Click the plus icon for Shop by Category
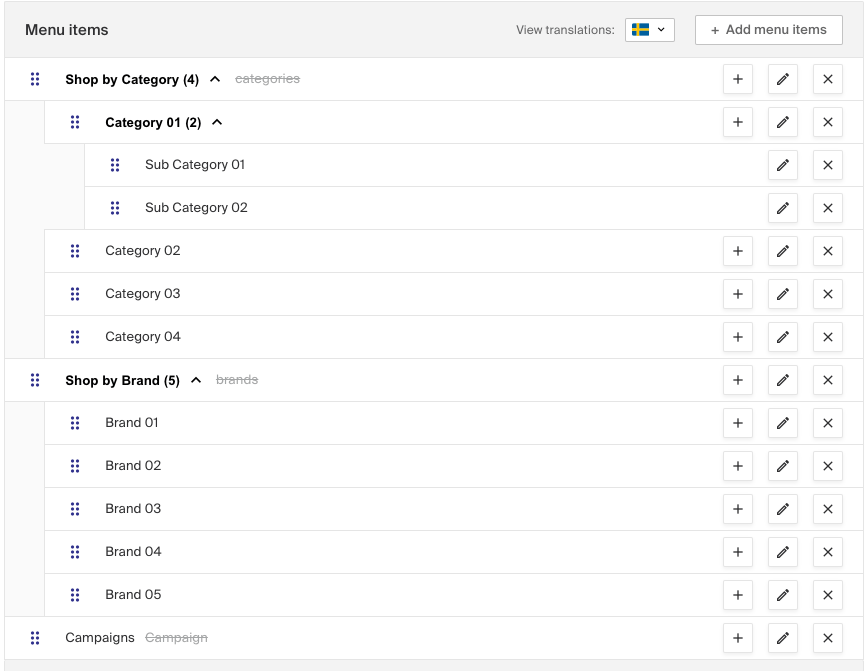The height and width of the screenshot is (671, 864). 737,79
